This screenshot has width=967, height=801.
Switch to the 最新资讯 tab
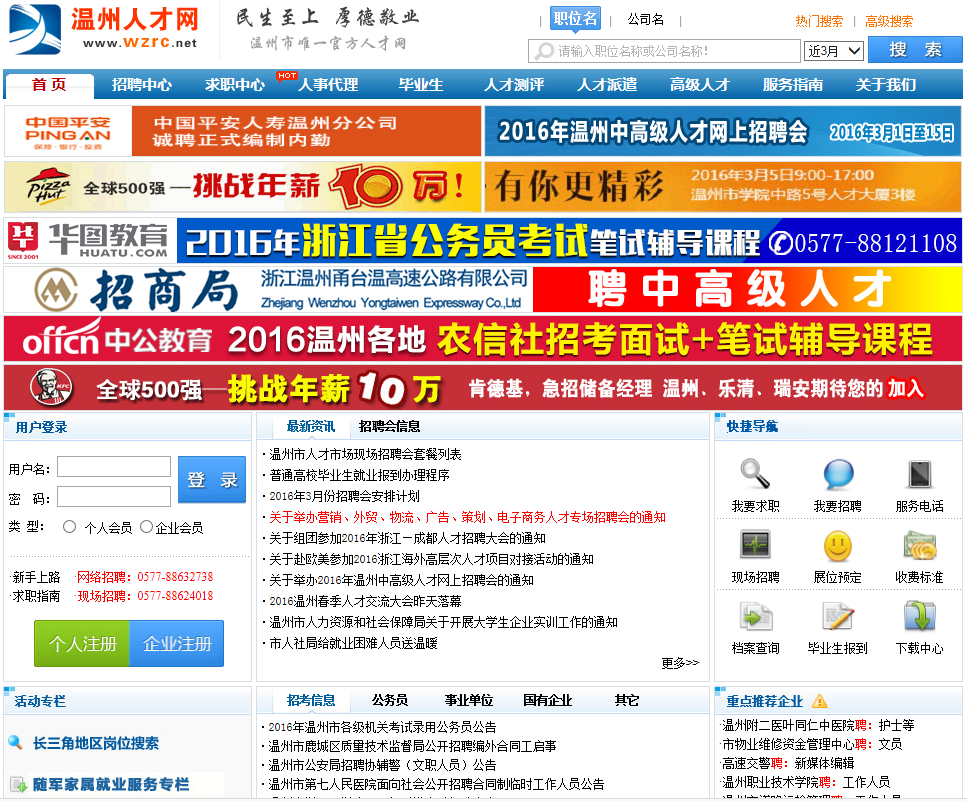(x=311, y=426)
